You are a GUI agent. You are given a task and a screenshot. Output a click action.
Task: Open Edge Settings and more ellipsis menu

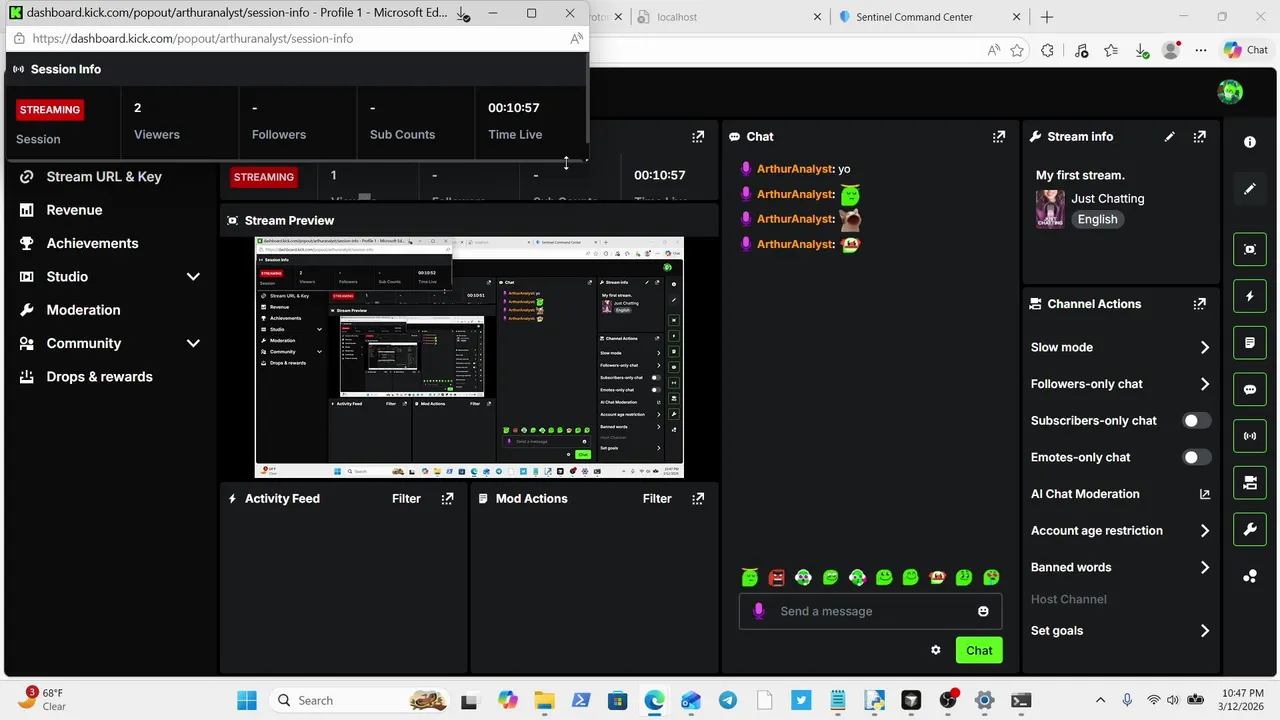(1201, 50)
